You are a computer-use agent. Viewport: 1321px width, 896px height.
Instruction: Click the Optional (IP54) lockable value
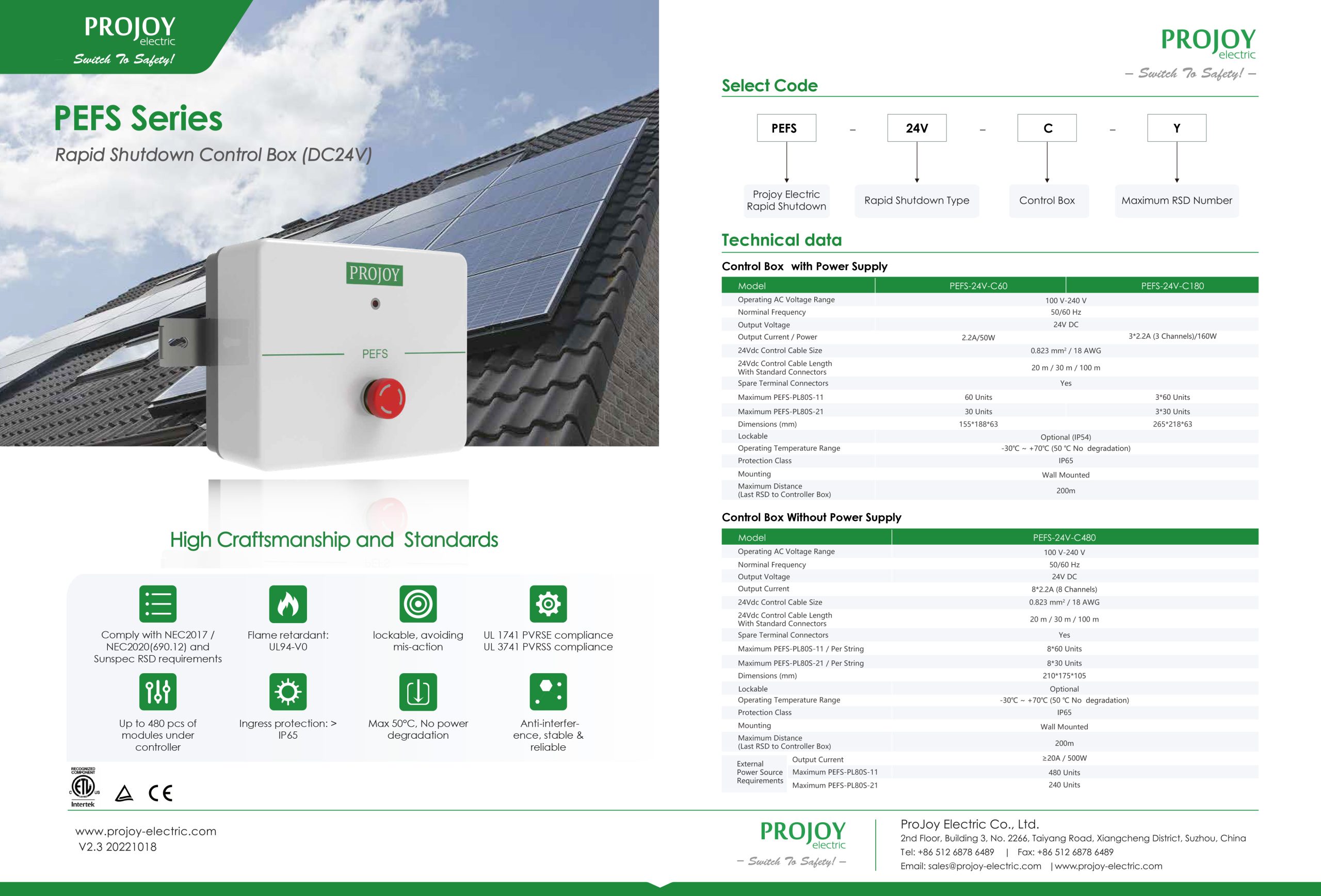(x=1066, y=437)
